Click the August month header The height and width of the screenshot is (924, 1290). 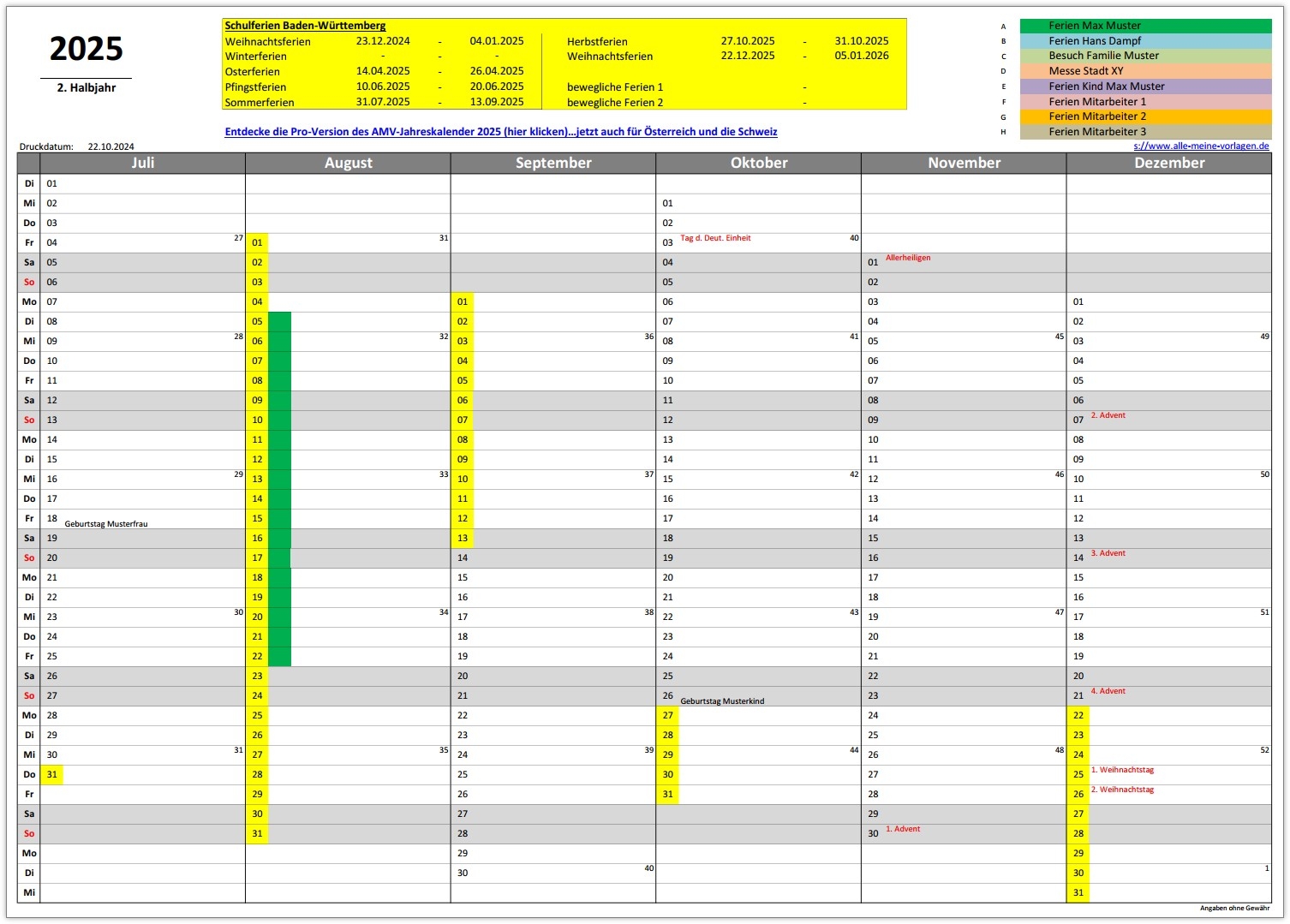point(349,163)
